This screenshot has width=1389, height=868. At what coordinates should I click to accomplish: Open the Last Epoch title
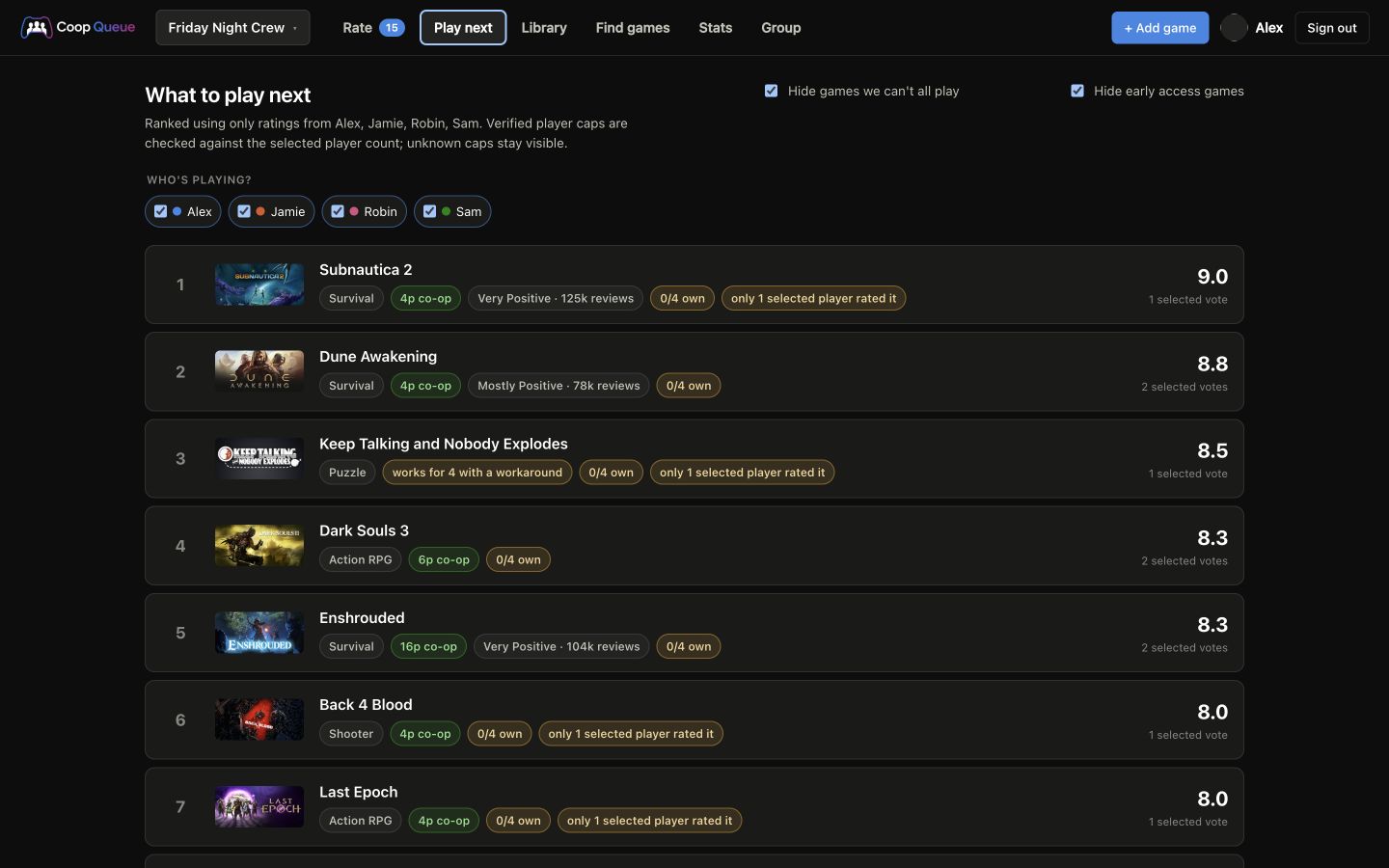358,792
